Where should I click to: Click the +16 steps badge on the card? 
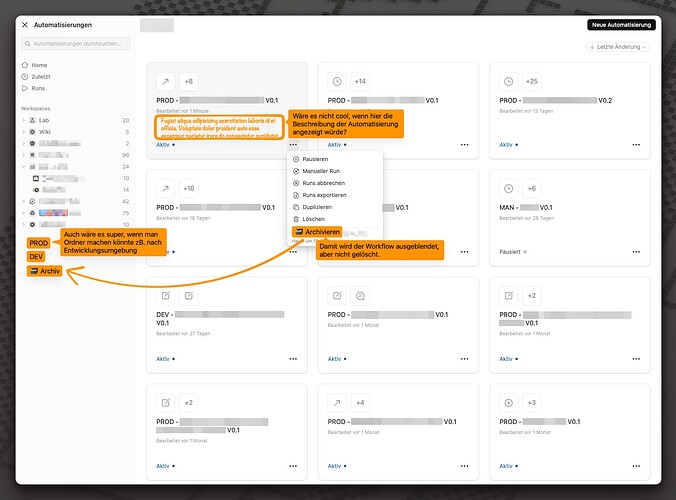pyautogui.click(x=188, y=188)
